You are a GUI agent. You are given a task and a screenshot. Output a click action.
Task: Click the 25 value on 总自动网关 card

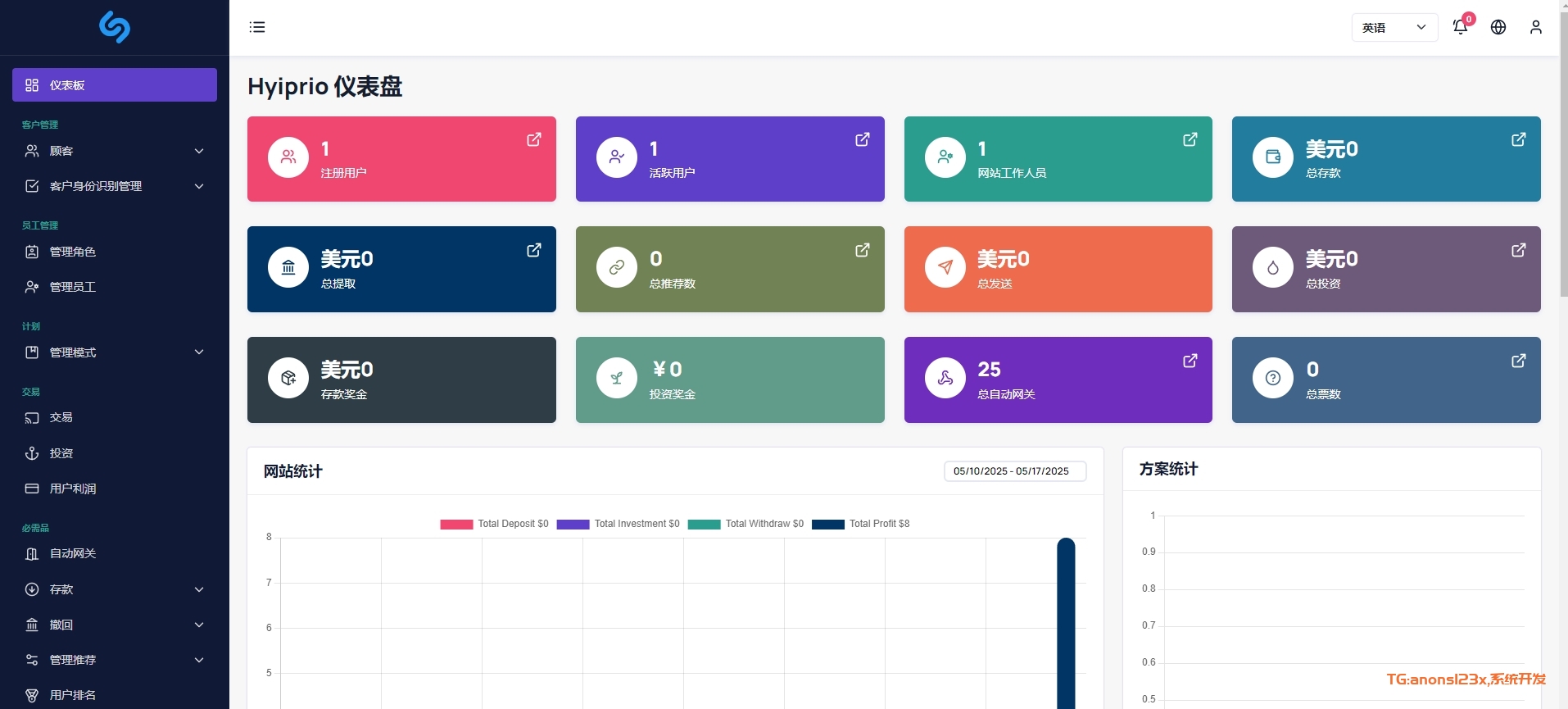click(x=989, y=370)
